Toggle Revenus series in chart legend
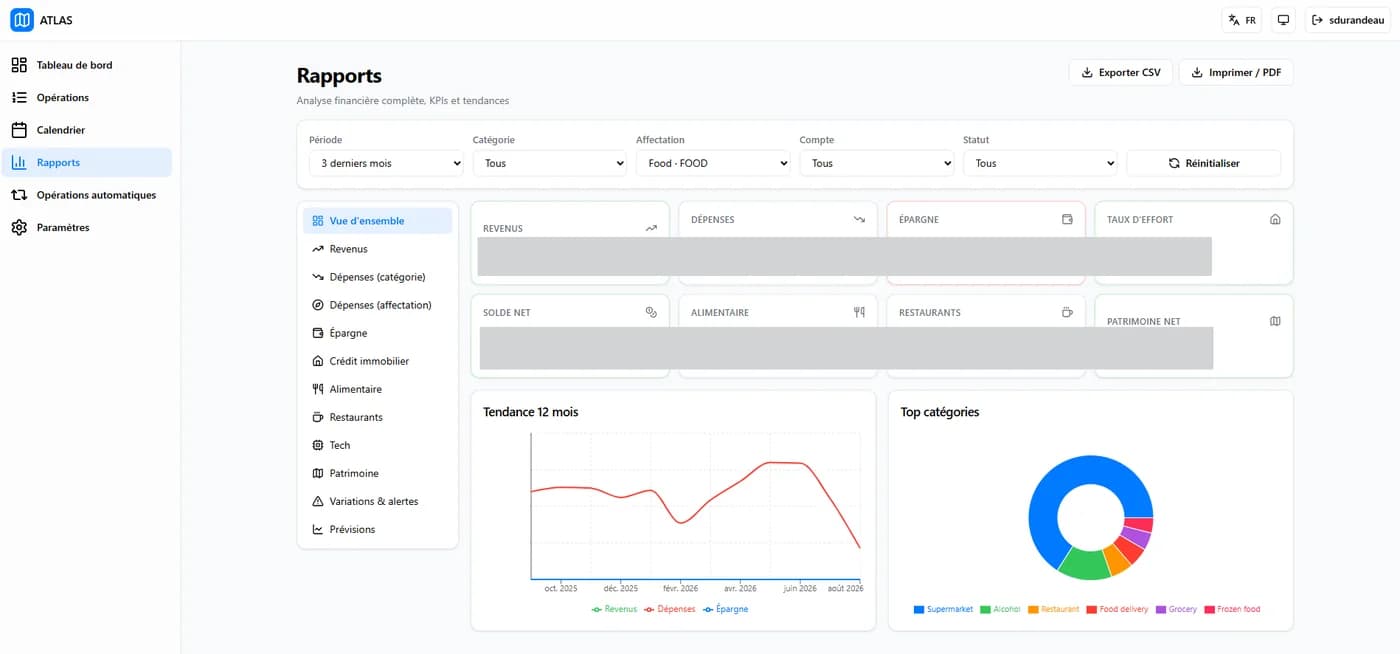 pos(614,609)
